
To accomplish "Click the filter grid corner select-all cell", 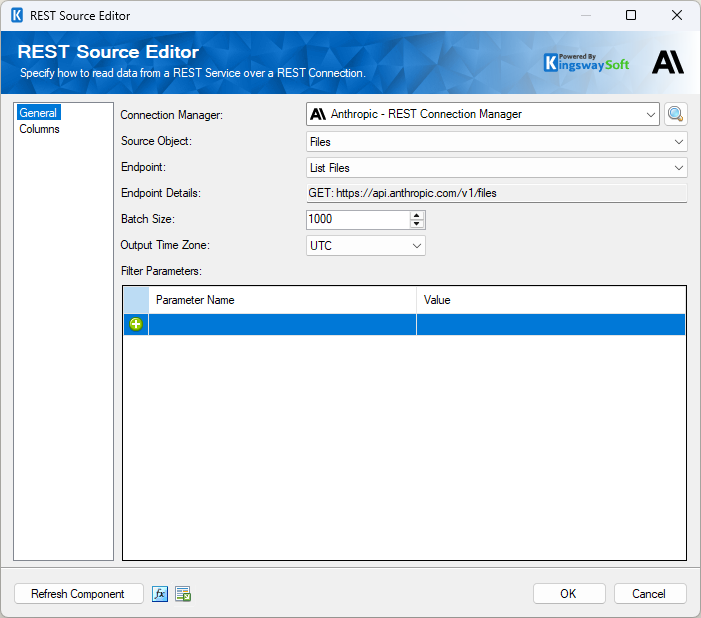I will click(x=136, y=300).
